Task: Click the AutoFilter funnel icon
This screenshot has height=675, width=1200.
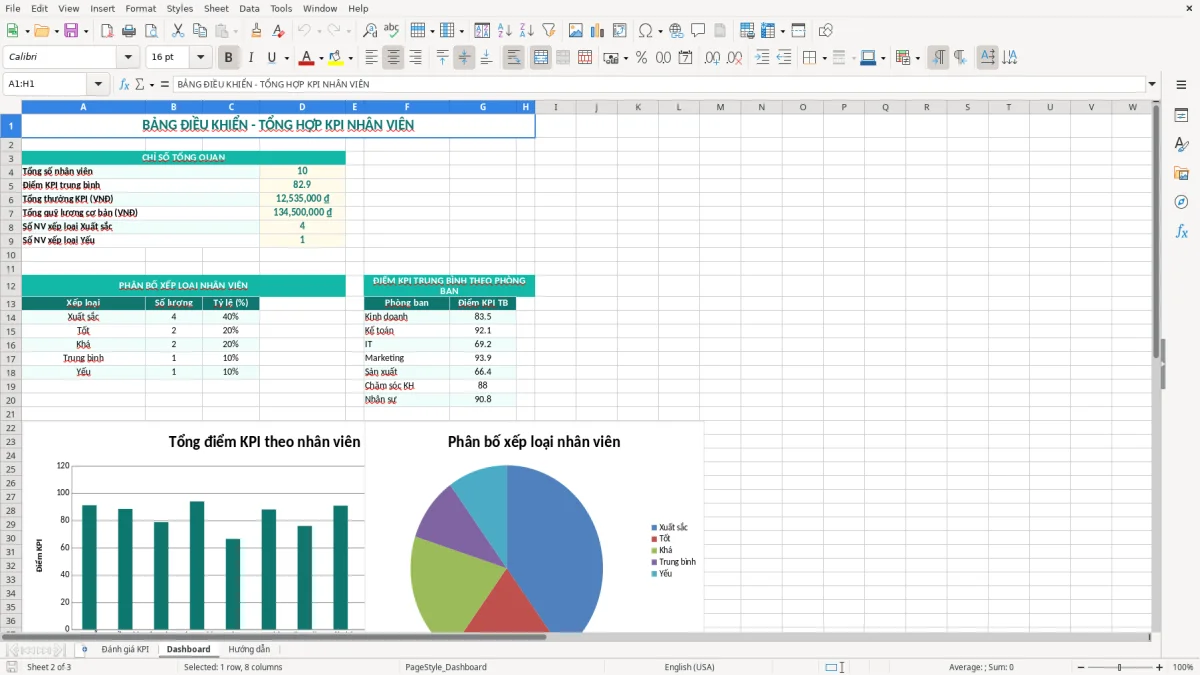Action: click(549, 31)
